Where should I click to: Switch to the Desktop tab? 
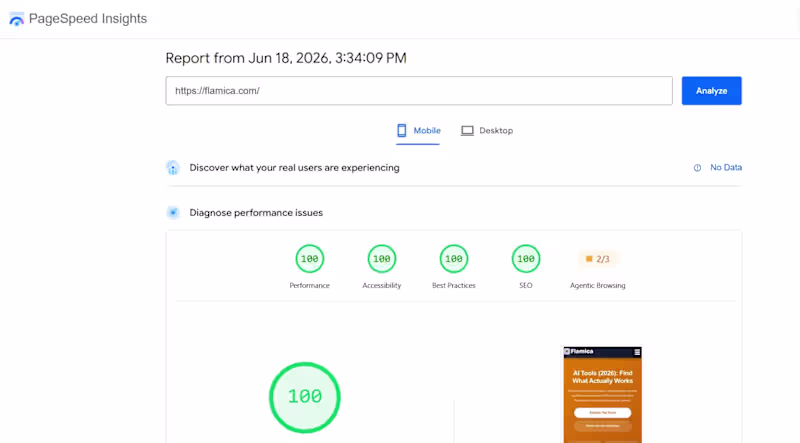(x=487, y=131)
